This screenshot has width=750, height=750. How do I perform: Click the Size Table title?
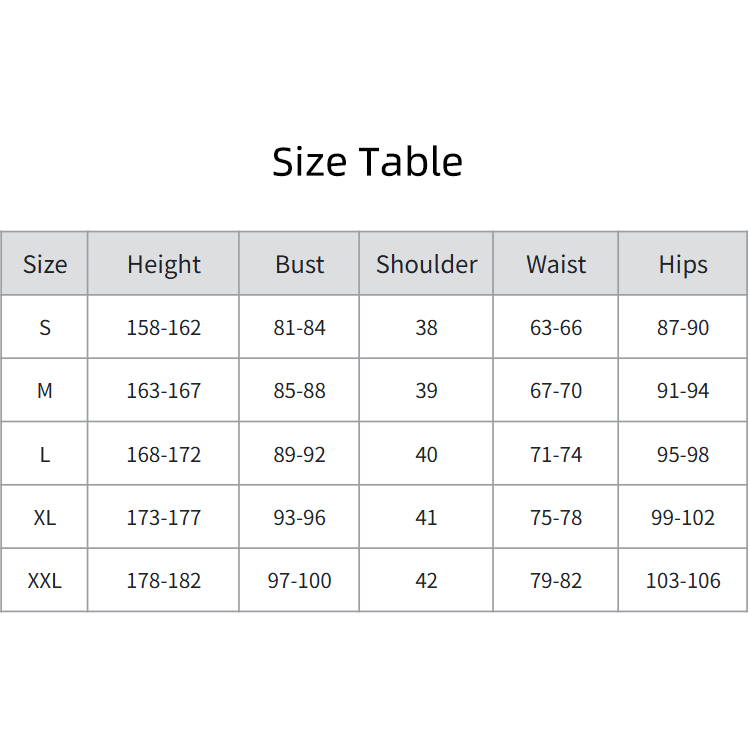tap(367, 162)
